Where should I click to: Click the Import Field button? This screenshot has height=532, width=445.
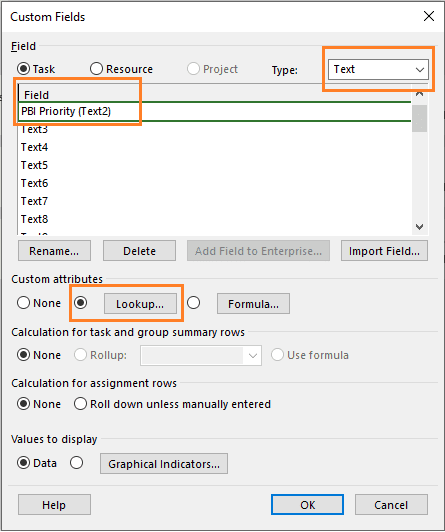point(384,251)
